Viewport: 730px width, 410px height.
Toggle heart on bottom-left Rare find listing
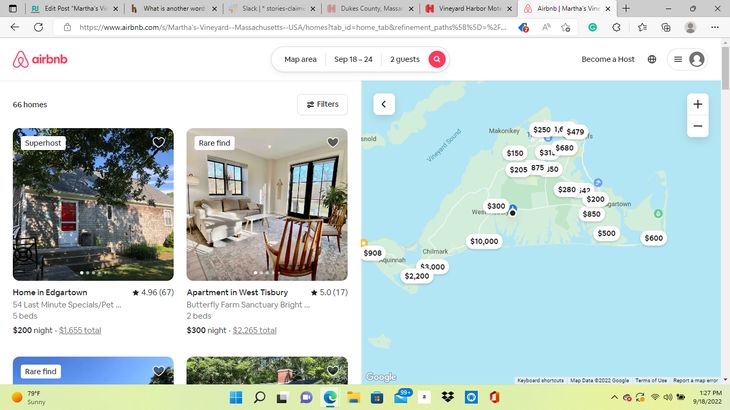click(x=158, y=371)
